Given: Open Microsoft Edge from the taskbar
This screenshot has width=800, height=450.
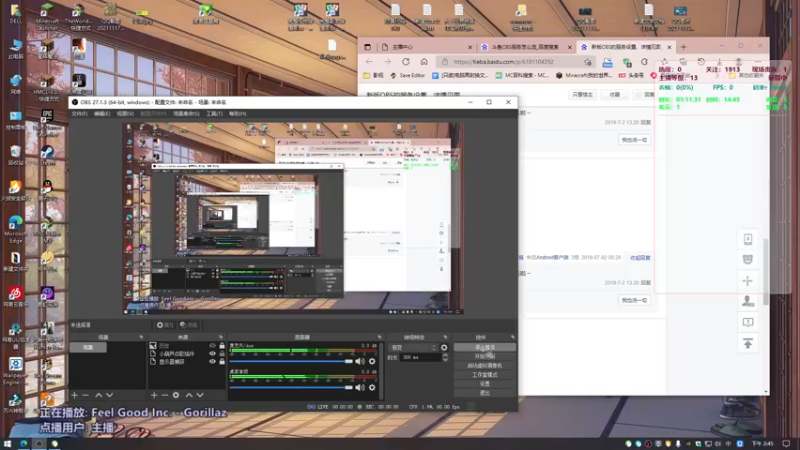Looking at the screenshot, I should tap(23, 444).
